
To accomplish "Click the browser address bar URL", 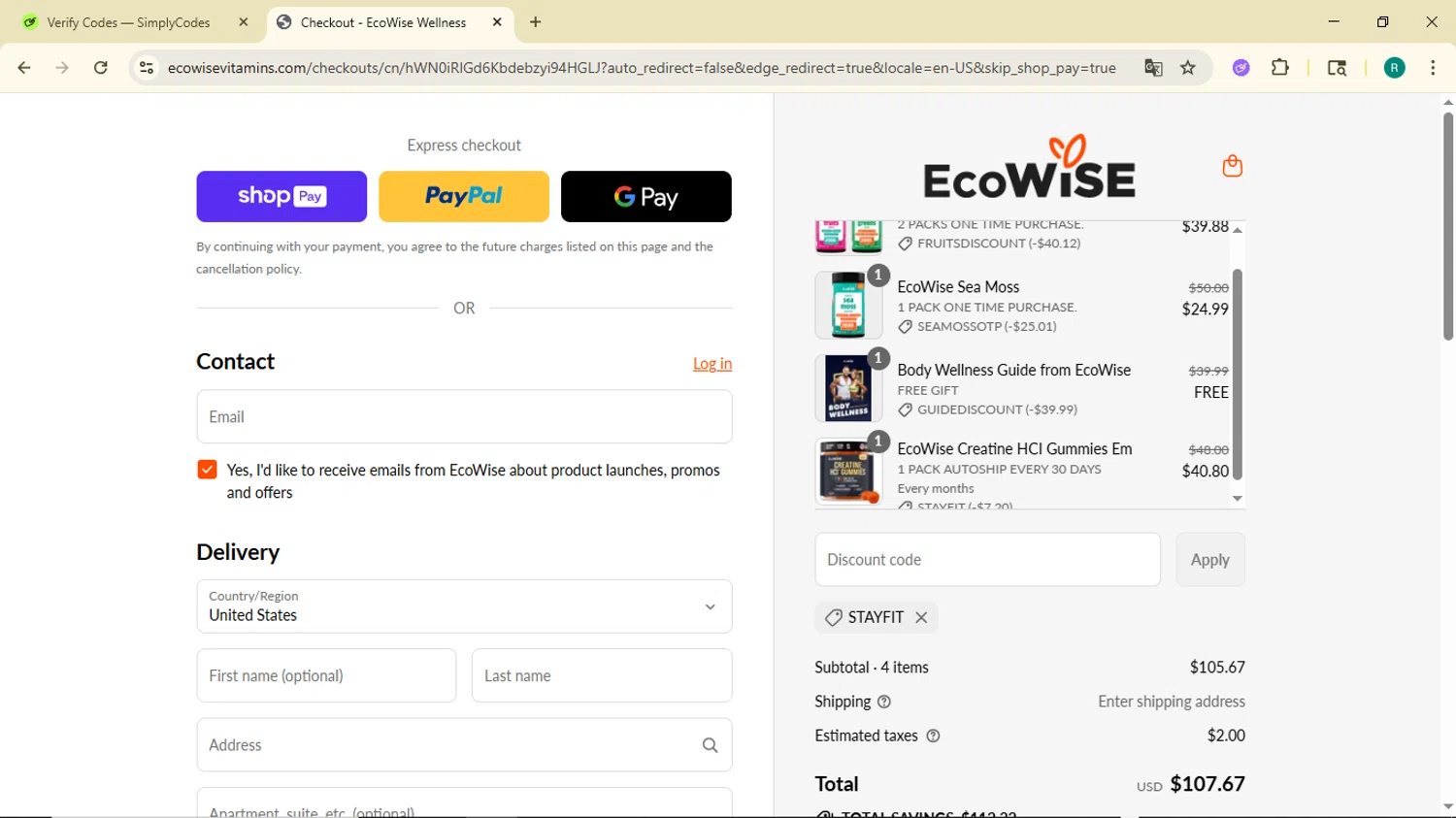I will tap(642, 68).
